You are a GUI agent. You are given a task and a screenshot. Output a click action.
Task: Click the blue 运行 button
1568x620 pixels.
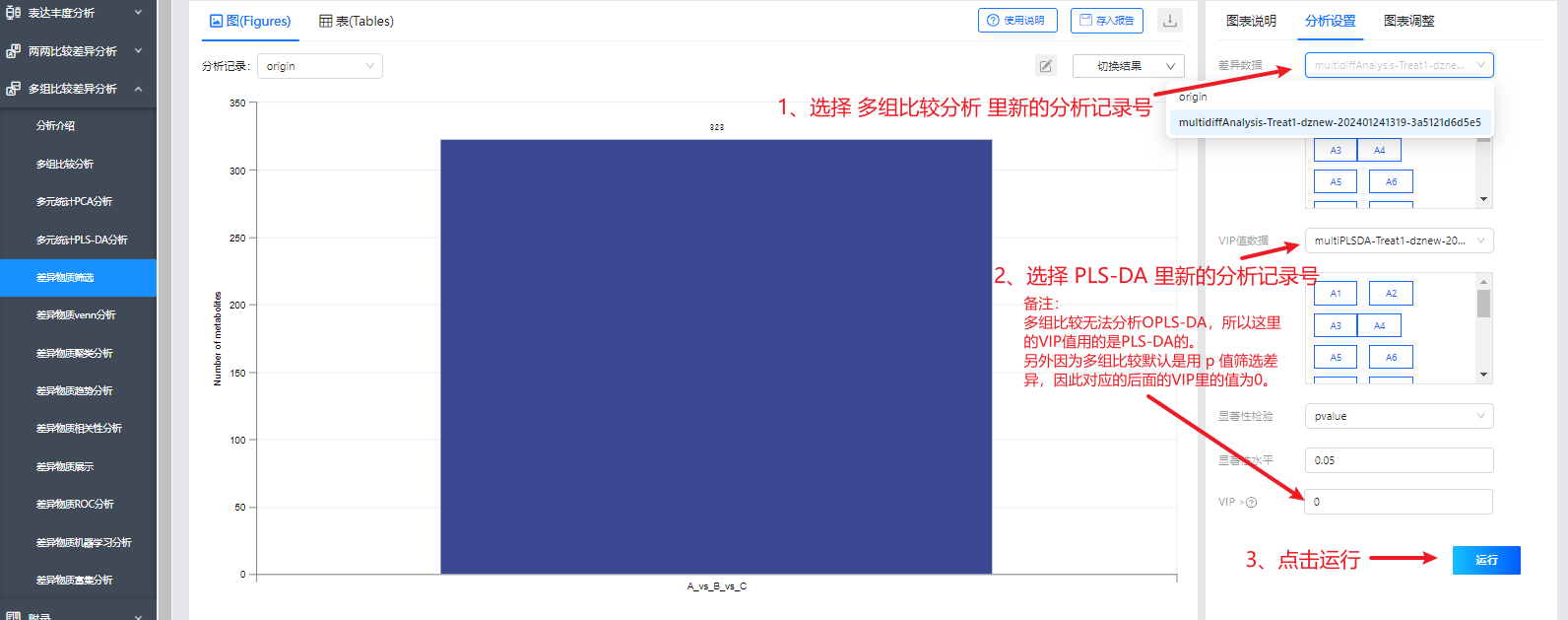point(1486,560)
